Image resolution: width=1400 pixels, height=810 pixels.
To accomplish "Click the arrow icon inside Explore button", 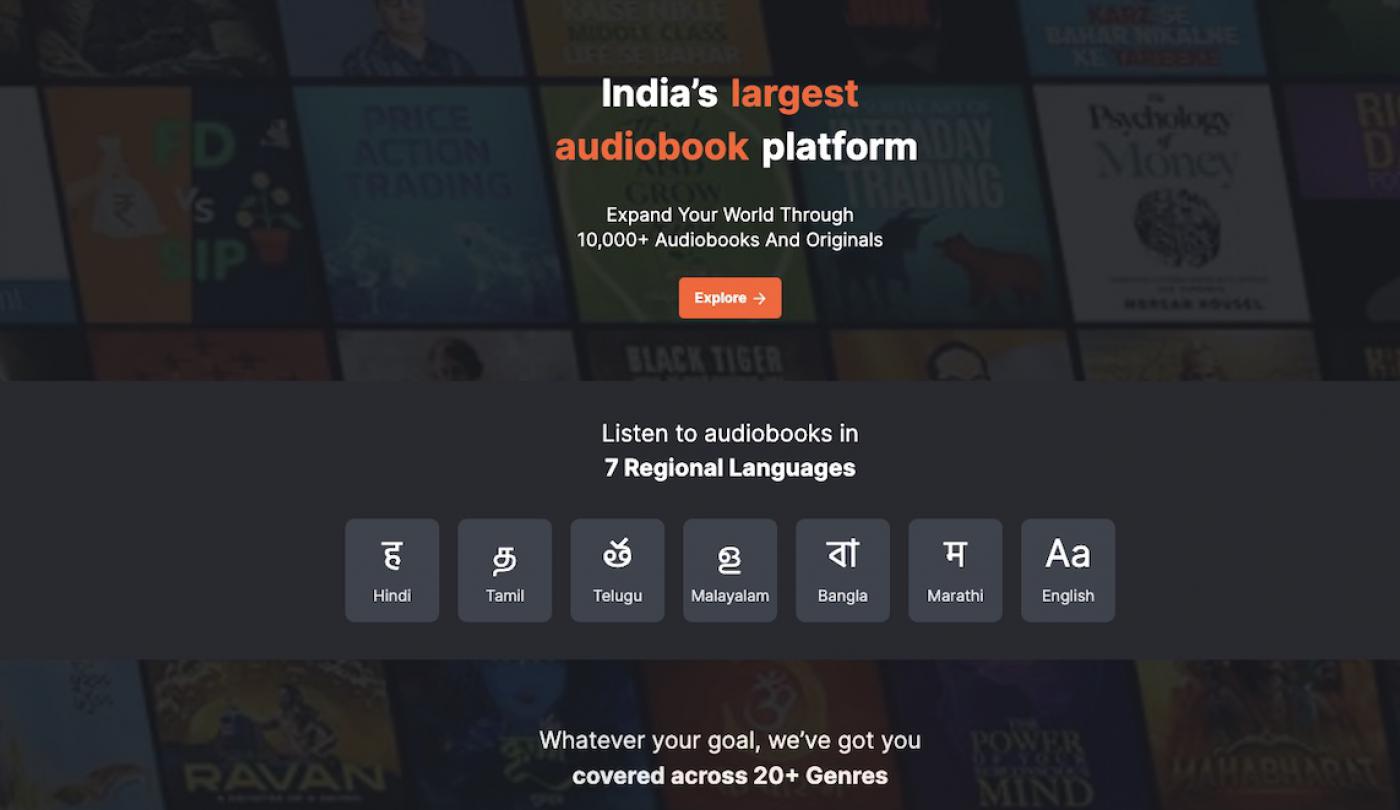I will coord(760,298).
